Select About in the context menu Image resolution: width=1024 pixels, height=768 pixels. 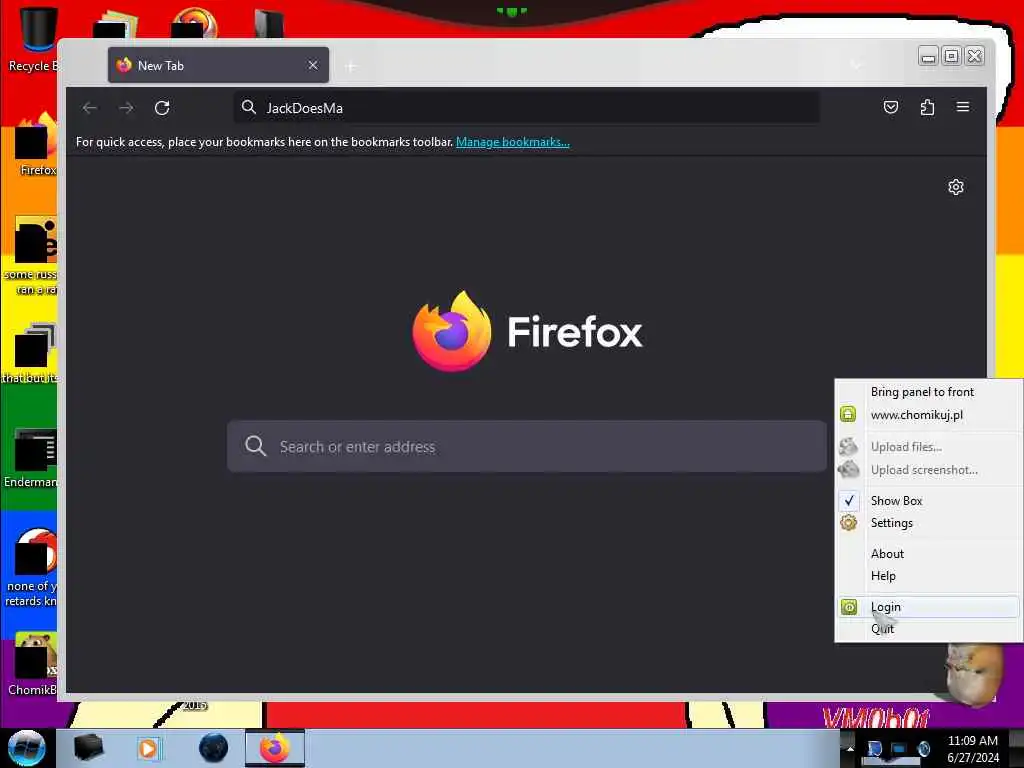coord(887,554)
